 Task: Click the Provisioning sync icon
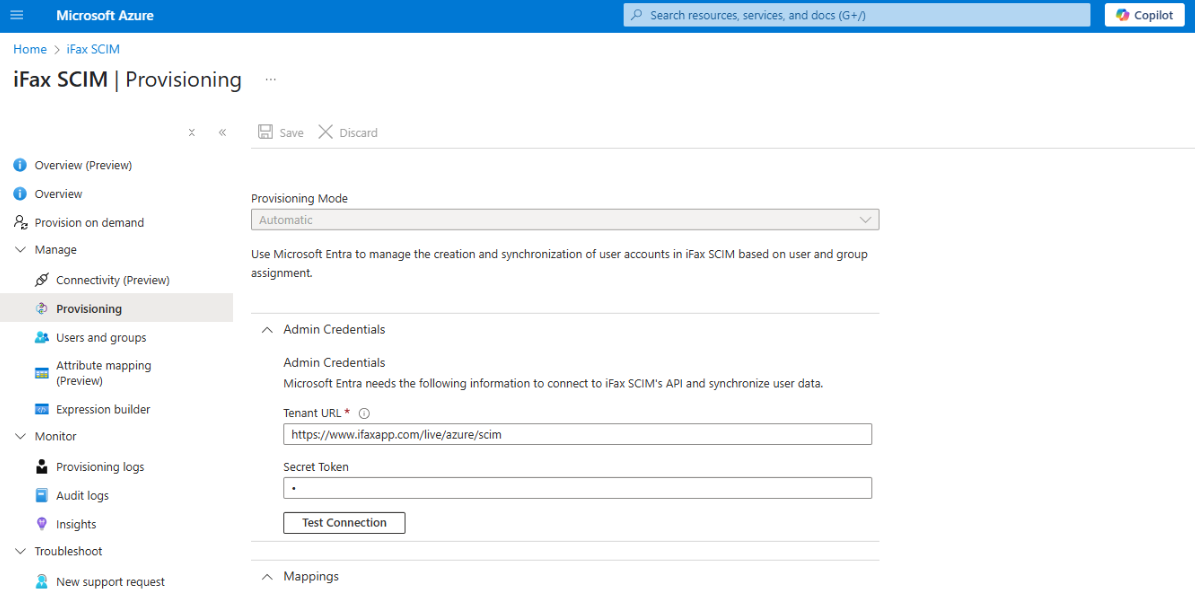pyautogui.click(x=42, y=309)
